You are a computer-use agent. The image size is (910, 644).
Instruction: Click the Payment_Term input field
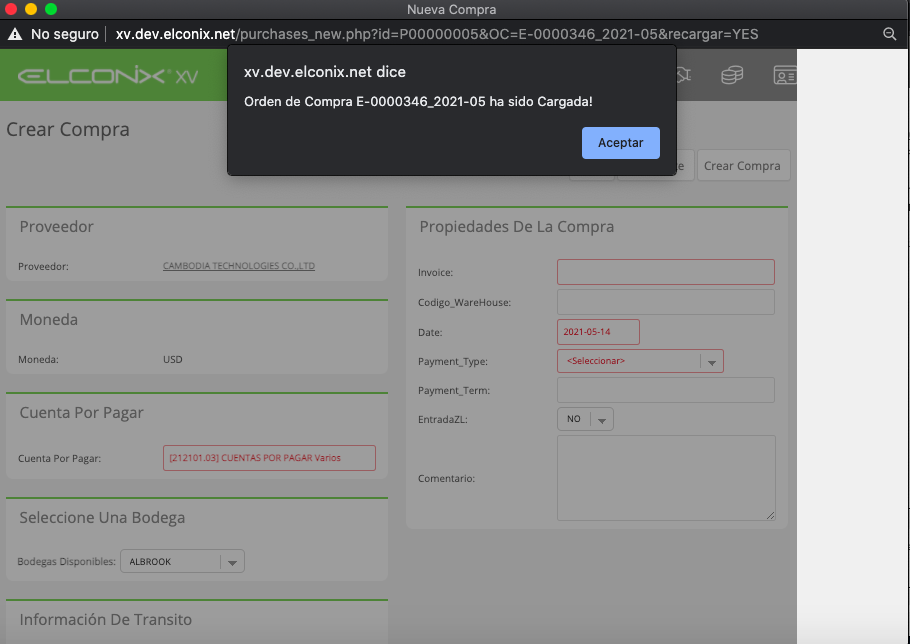(666, 390)
